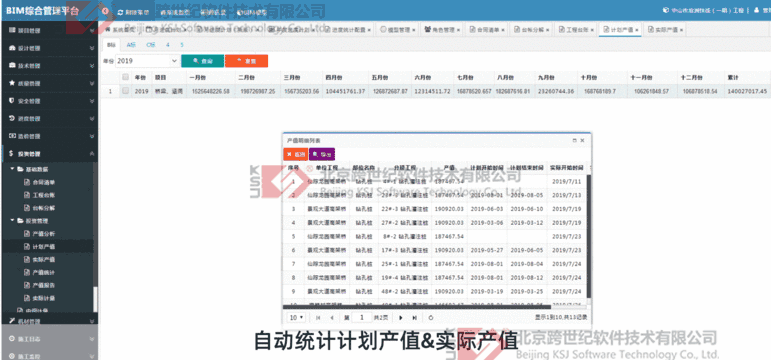Open the year 2019 dropdown
Image resolution: width=771 pixels, height=360 pixels.
(147, 61)
